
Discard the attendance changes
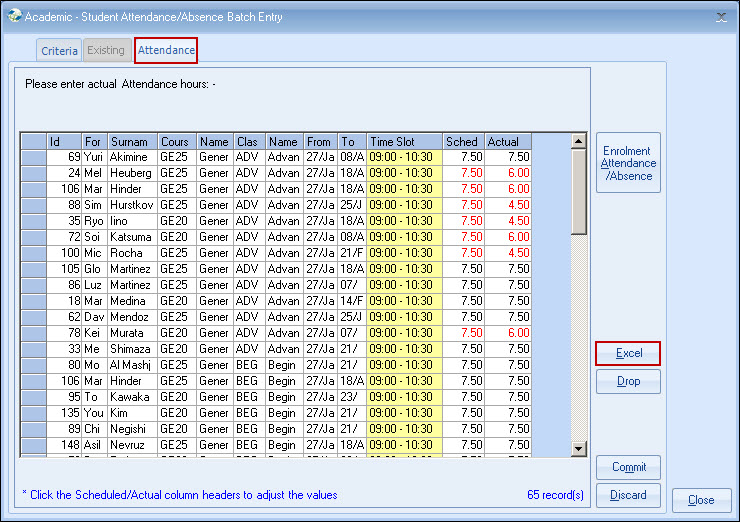(628, 495)
